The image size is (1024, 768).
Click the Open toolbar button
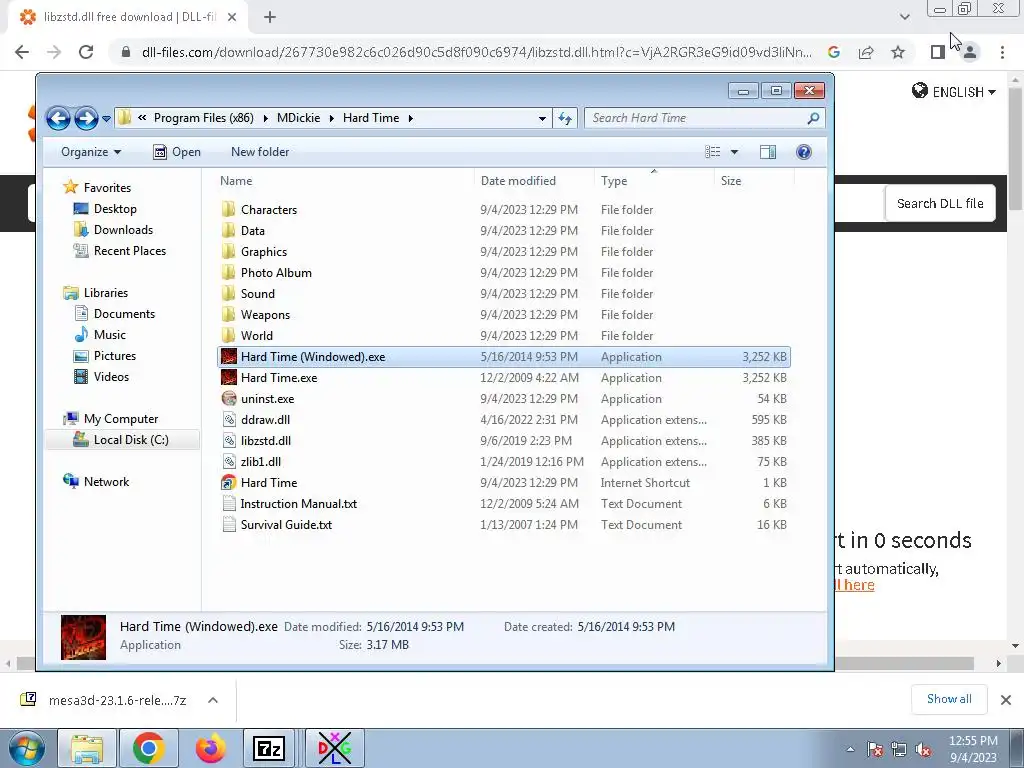pos(177,152)
